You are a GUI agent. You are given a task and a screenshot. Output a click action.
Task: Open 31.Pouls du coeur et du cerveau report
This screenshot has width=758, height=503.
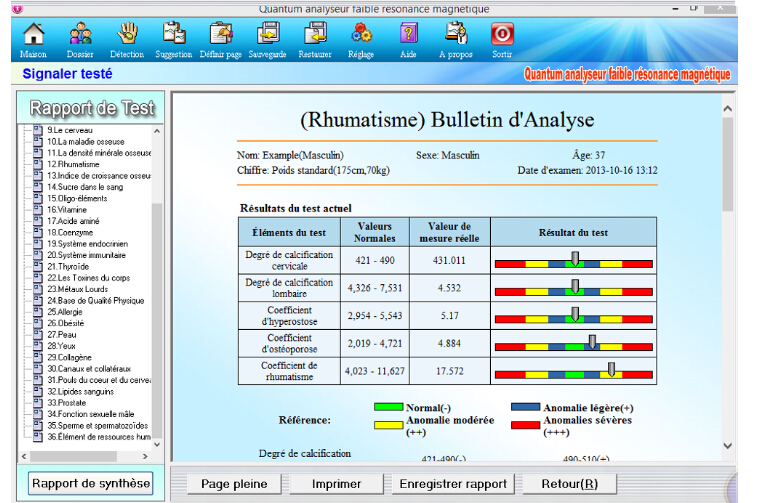click(99, 380)
